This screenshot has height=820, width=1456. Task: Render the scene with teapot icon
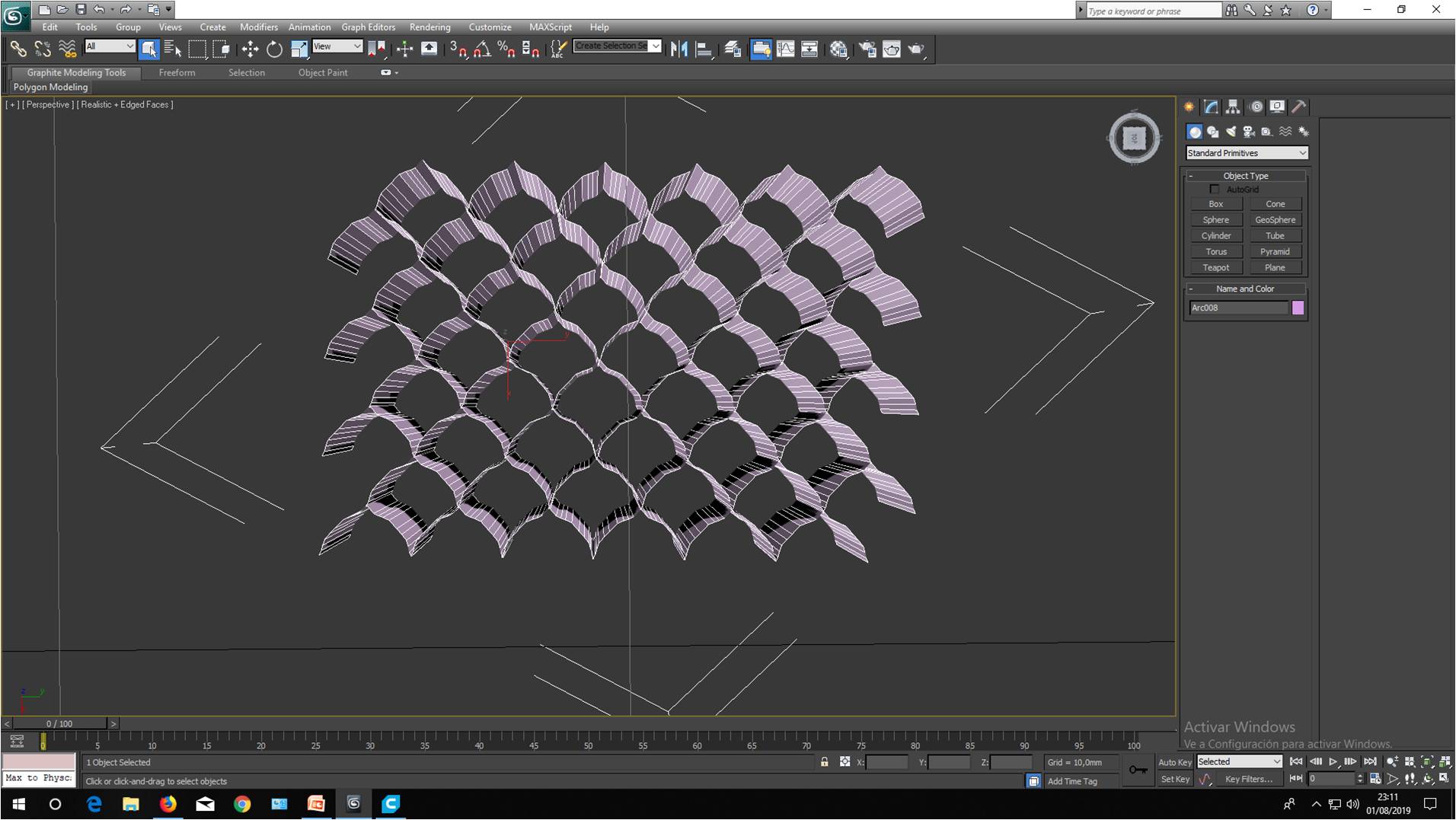click(916, 49)
